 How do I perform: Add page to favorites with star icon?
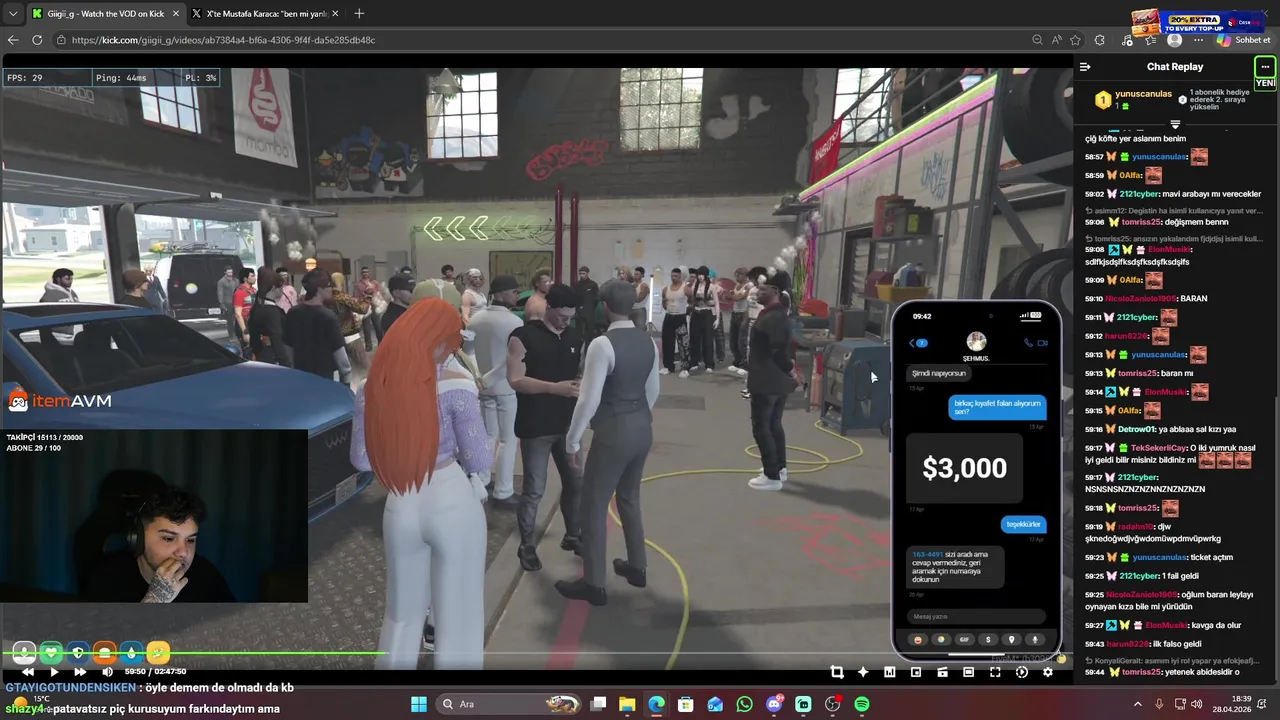1076,40
